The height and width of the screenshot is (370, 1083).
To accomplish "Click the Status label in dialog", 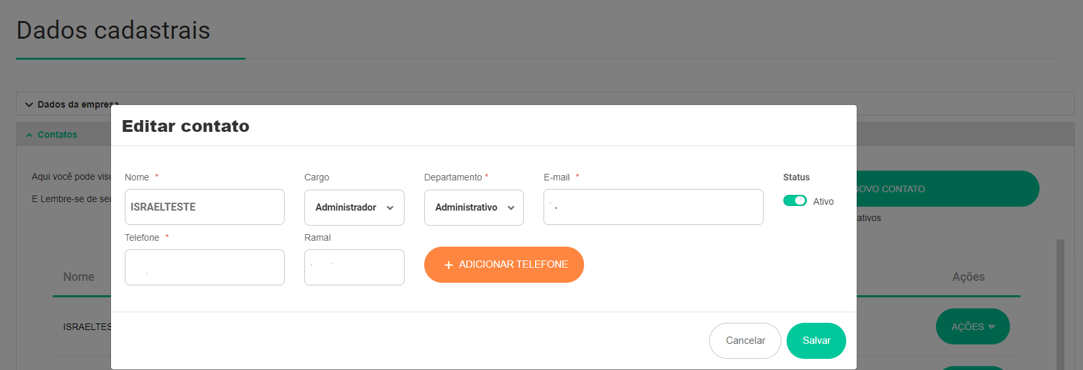I will 796,177.
